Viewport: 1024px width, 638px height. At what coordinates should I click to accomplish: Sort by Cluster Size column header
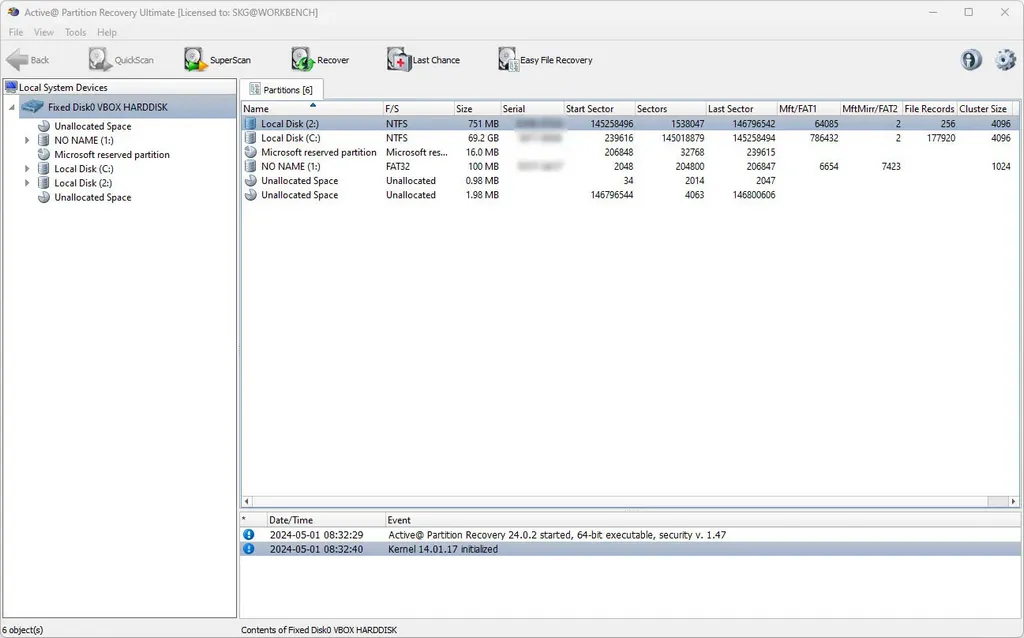tap(984, 108)
